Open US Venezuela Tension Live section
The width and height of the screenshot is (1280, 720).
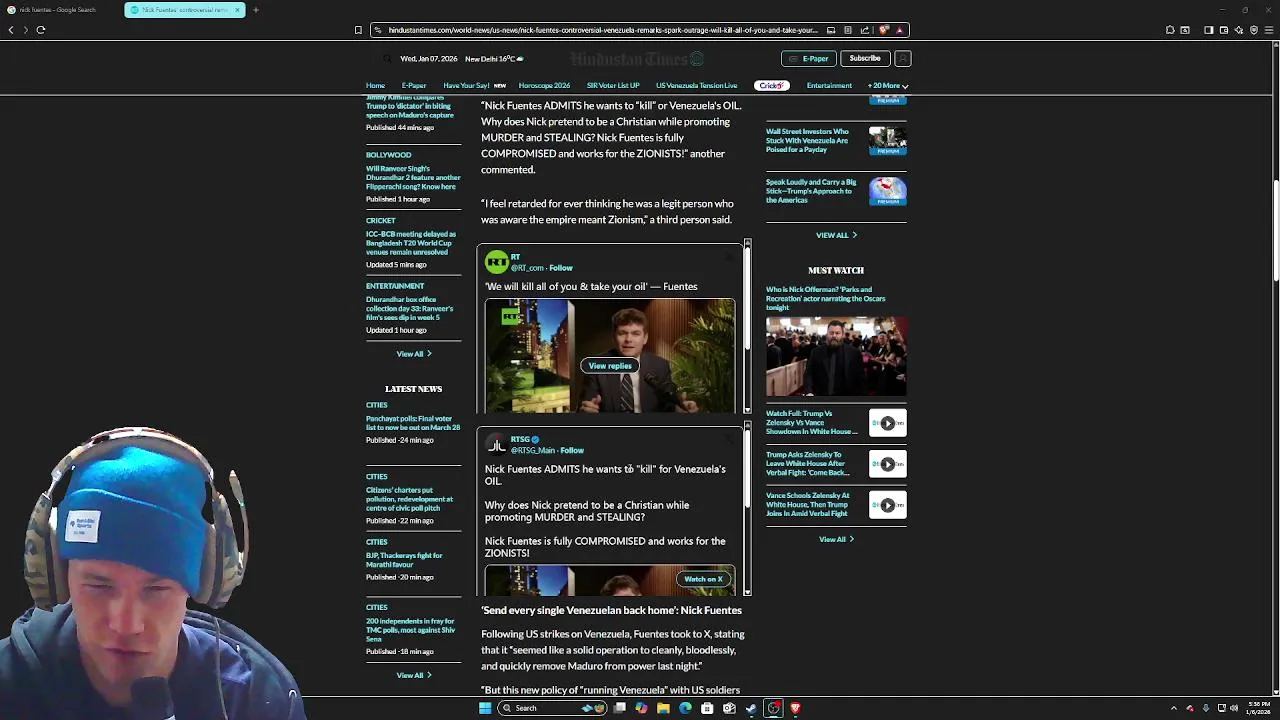696,86
